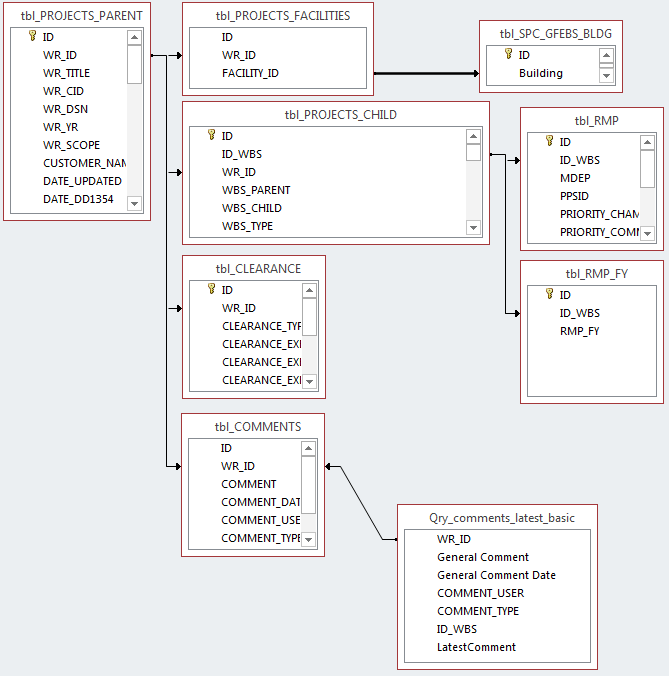Click the key icon beside ID in tbl_CLEARANCE
This screenshot has width=669, height=676.
tap(211, 289)
